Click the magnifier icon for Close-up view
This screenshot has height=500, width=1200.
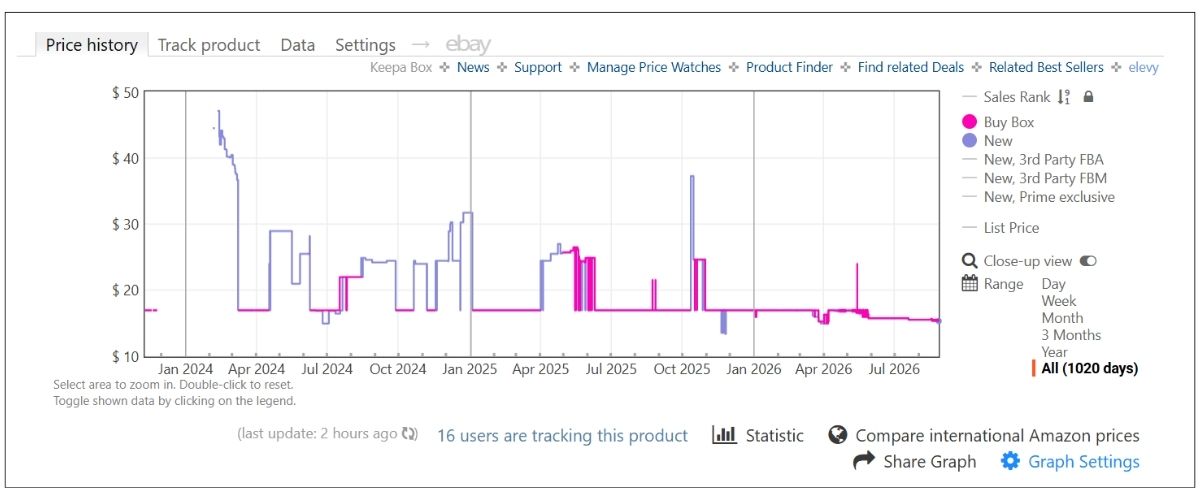coord(969,261)
